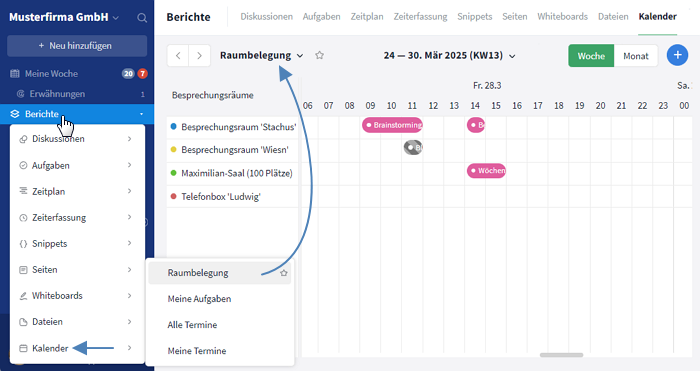700x371 pixels.
Task: Open the 14:00 pink event in Stachus row
Action: tap(475, 125)
